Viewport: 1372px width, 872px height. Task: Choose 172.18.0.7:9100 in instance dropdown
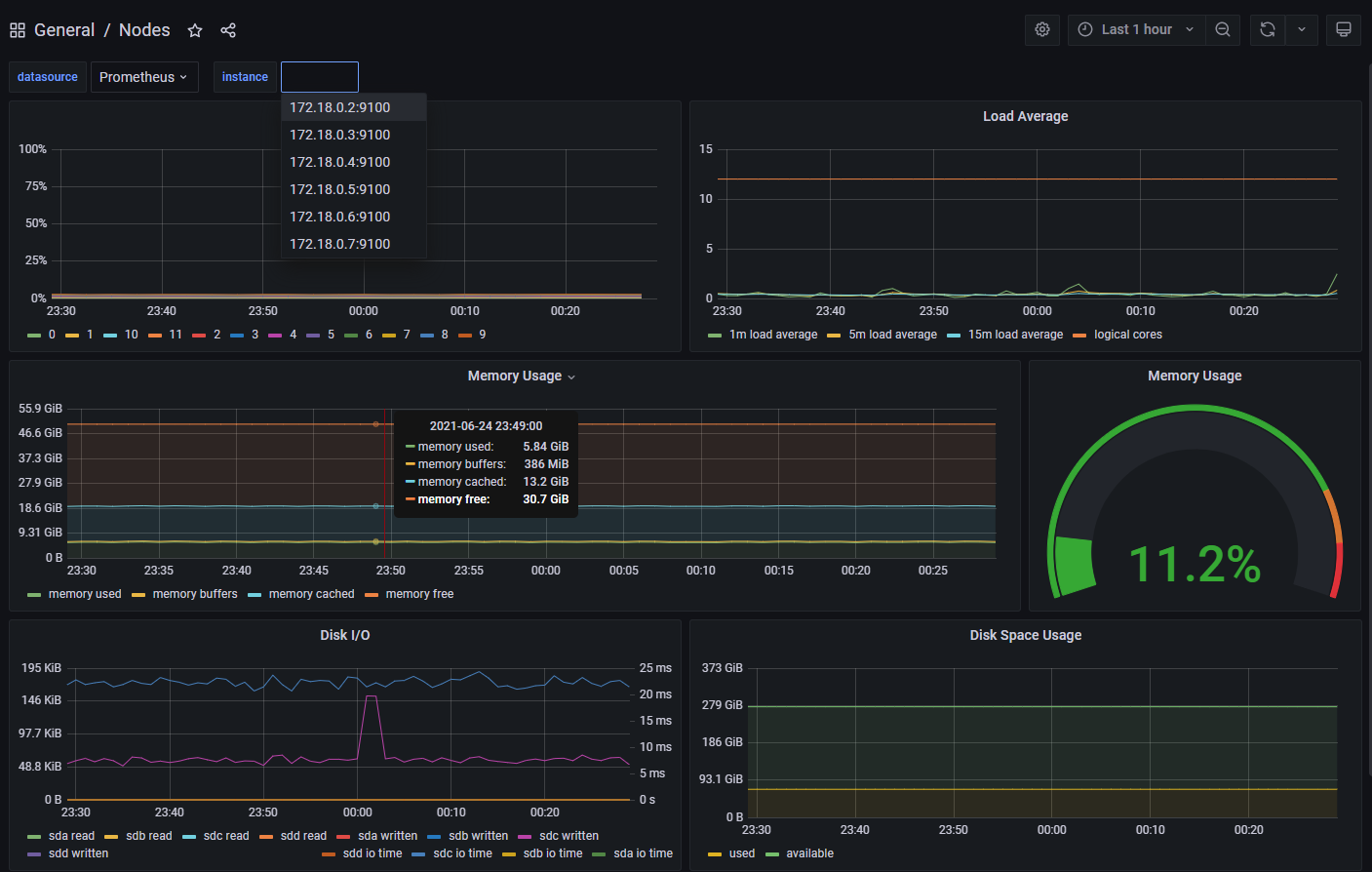pos(338,243)
